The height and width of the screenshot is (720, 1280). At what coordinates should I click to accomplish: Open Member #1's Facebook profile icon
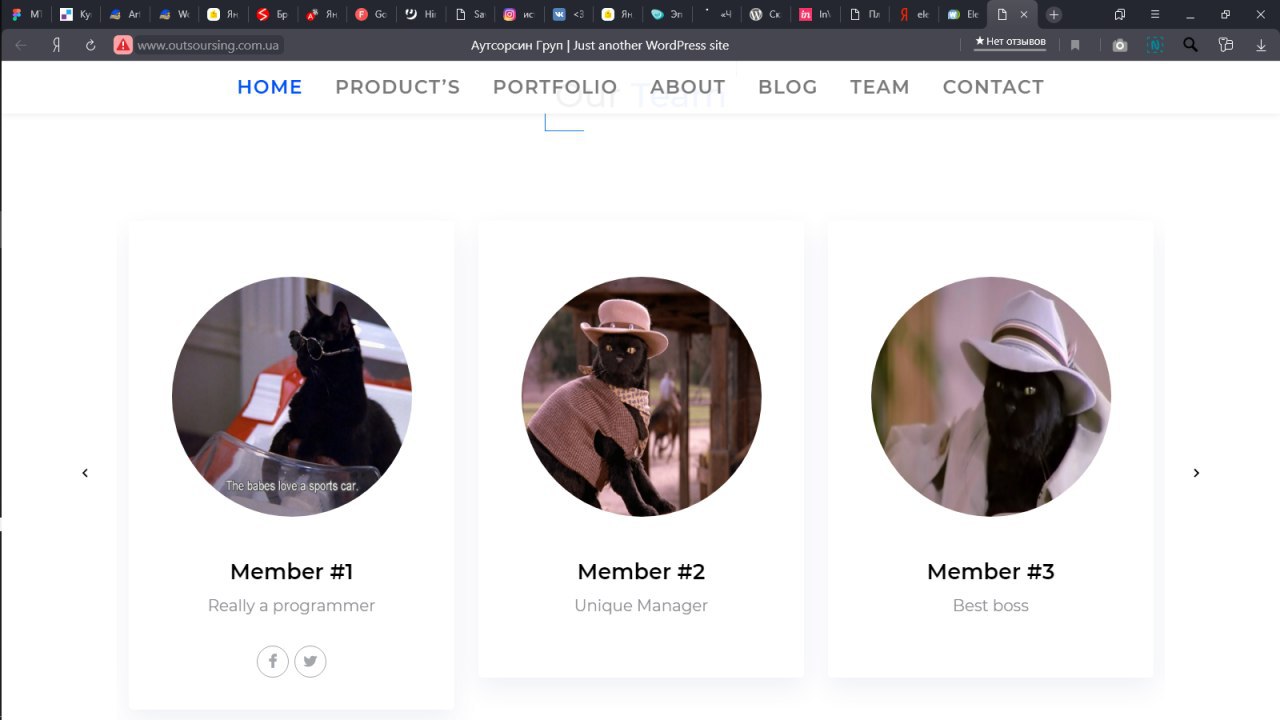[x=273, y=661]
